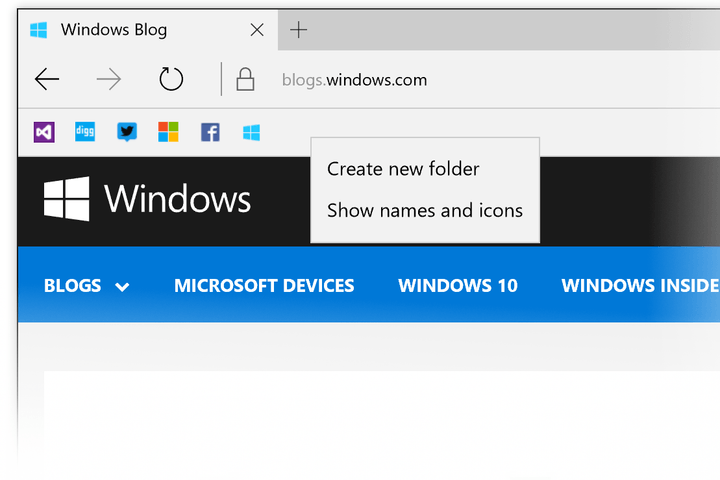The width and height of the screenshot is (720, 480).
Task: Open the Windows logo favorite in favorites bar
Action: [x=251, y=132]
